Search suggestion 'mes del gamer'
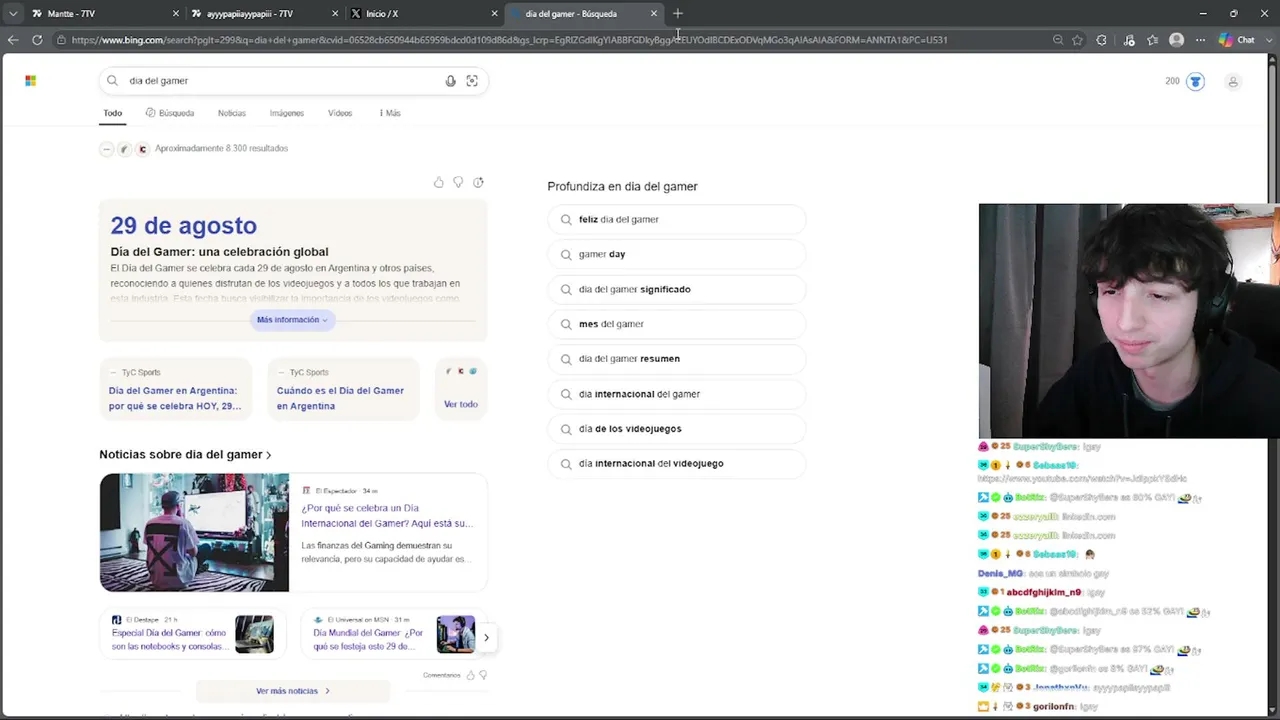The width and height of the screenshot is (1280, 720). [x=676, y=324]
